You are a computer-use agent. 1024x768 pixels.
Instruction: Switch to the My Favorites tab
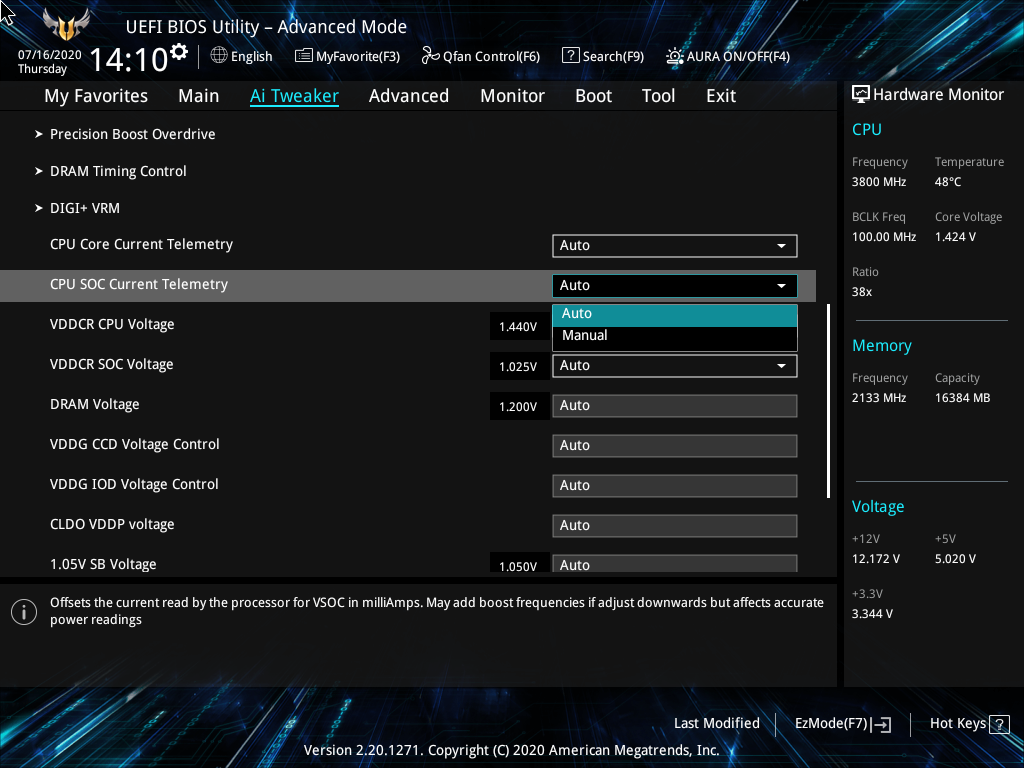tap(96, 96)
